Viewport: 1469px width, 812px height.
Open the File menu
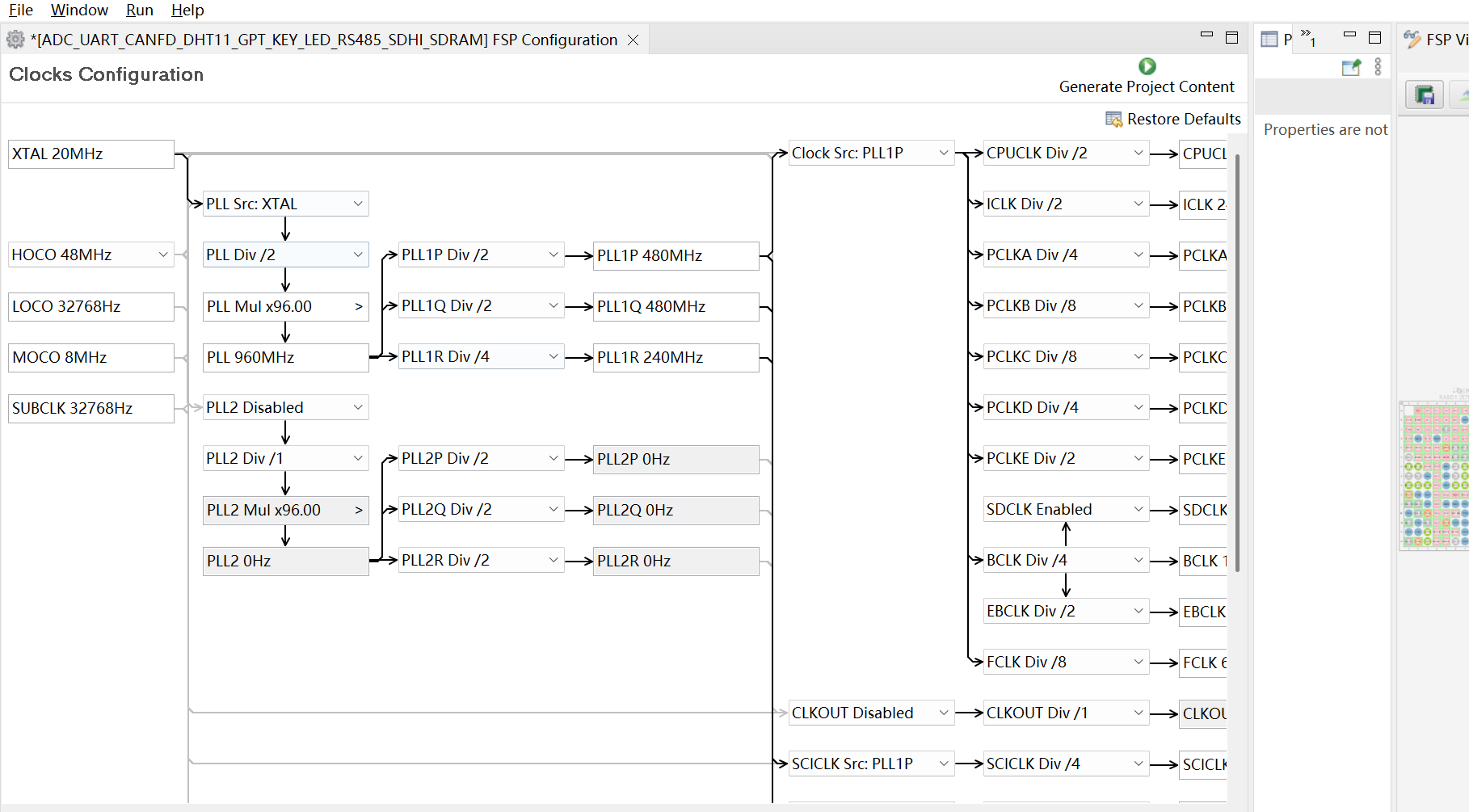[21, 10]
